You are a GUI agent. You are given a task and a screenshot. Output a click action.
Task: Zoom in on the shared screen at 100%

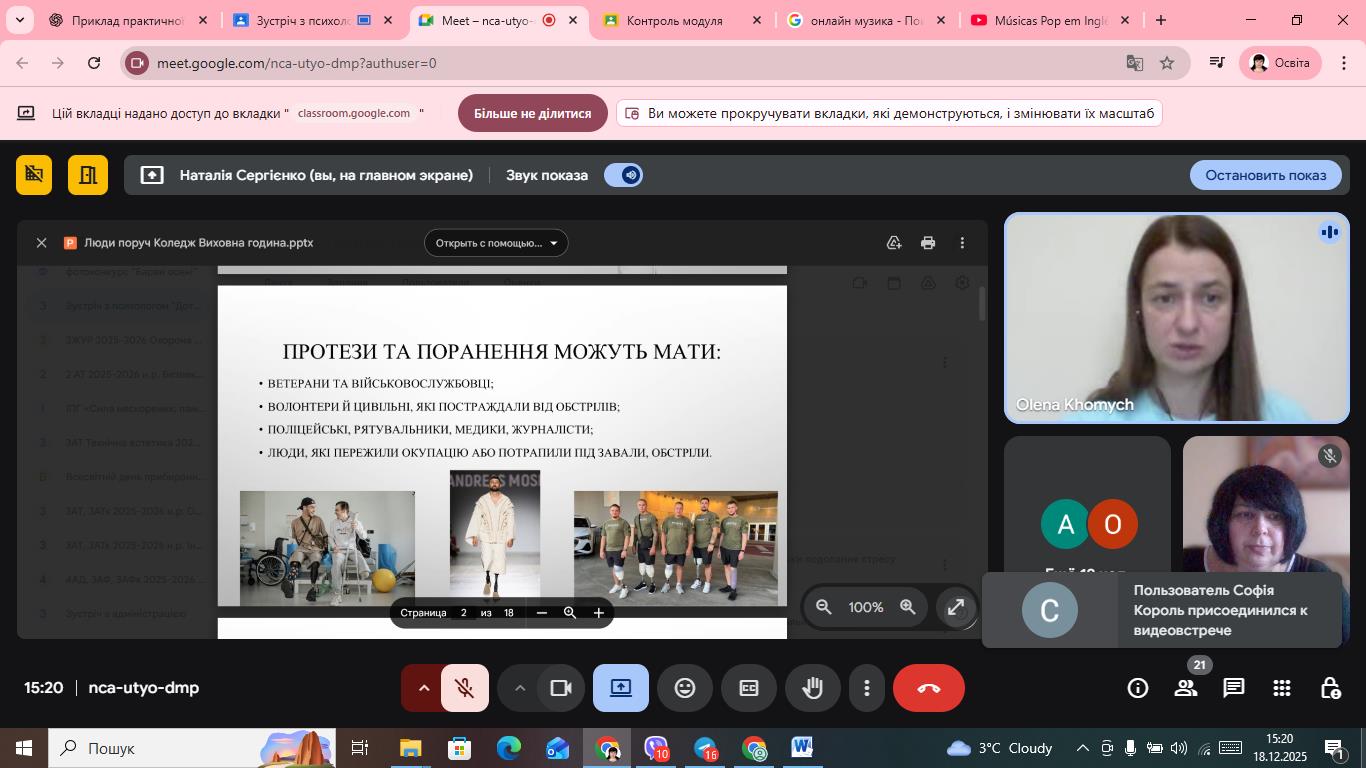point(908,607)
